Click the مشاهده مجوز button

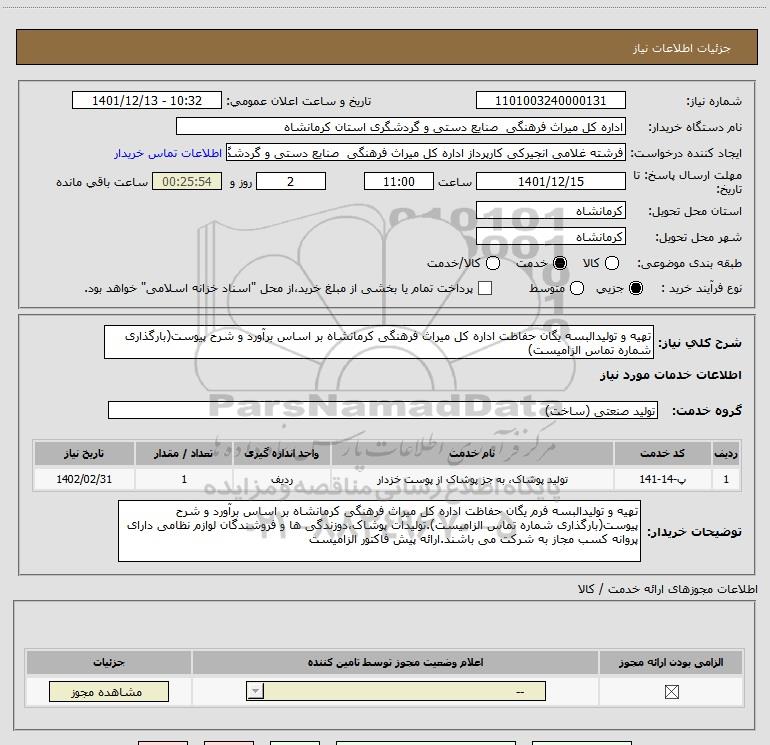point(109,691)
